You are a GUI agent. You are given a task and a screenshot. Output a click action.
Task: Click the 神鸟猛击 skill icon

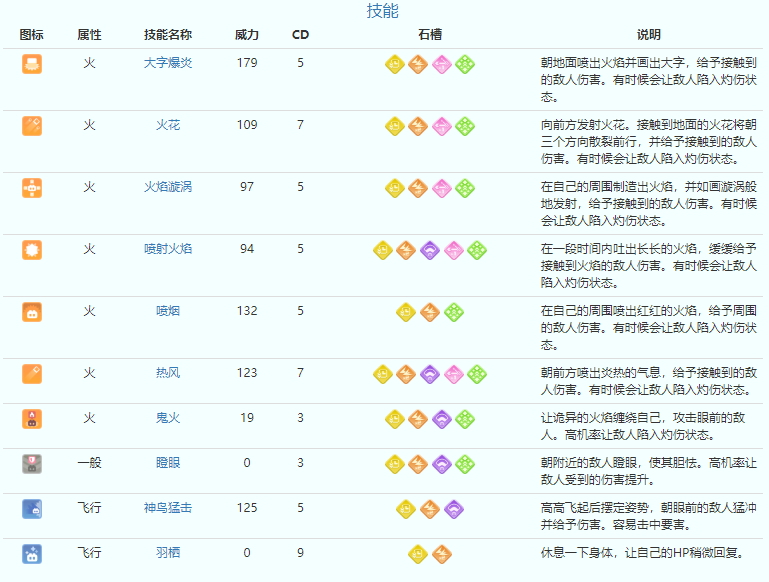[x=32, y=509]
